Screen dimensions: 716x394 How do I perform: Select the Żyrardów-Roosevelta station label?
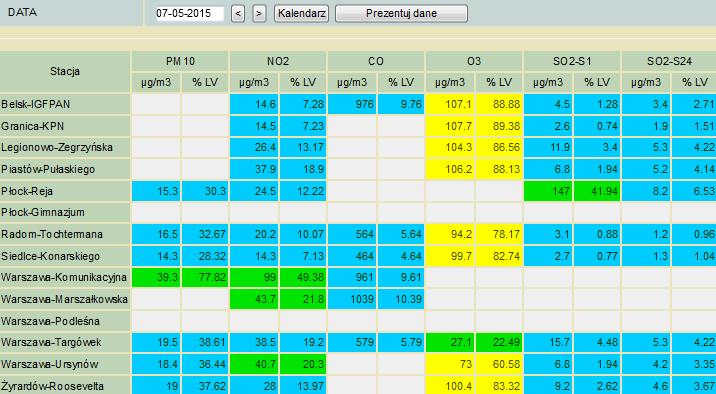pos(65,386)
